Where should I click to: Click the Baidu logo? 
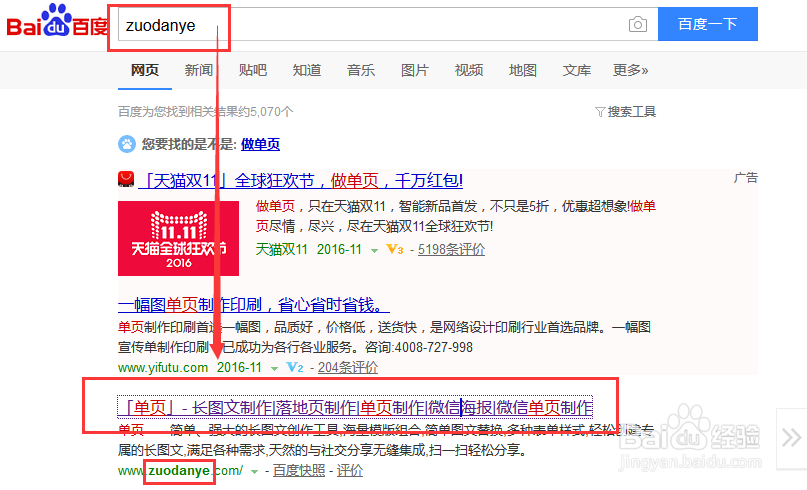(x=57, y=22)
